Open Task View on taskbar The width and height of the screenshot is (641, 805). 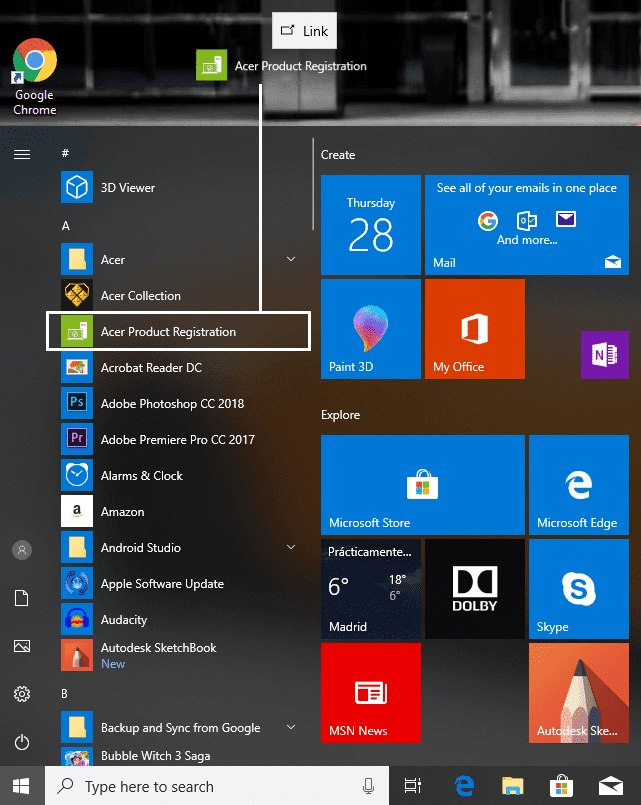point(412,785)
